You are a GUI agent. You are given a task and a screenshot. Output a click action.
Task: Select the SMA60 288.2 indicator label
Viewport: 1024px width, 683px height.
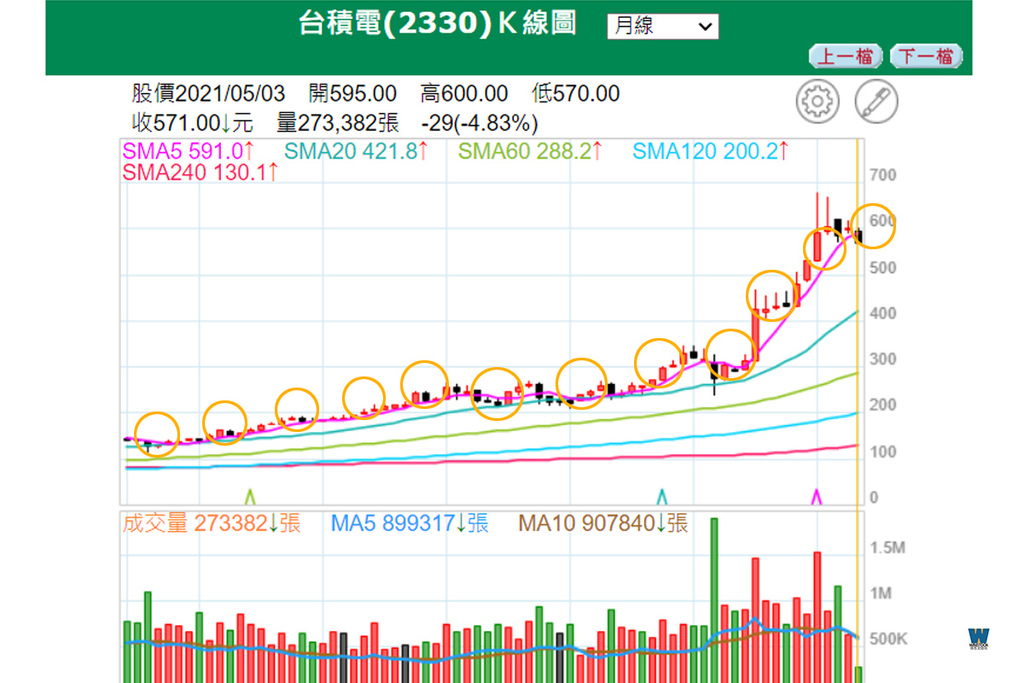530,151
